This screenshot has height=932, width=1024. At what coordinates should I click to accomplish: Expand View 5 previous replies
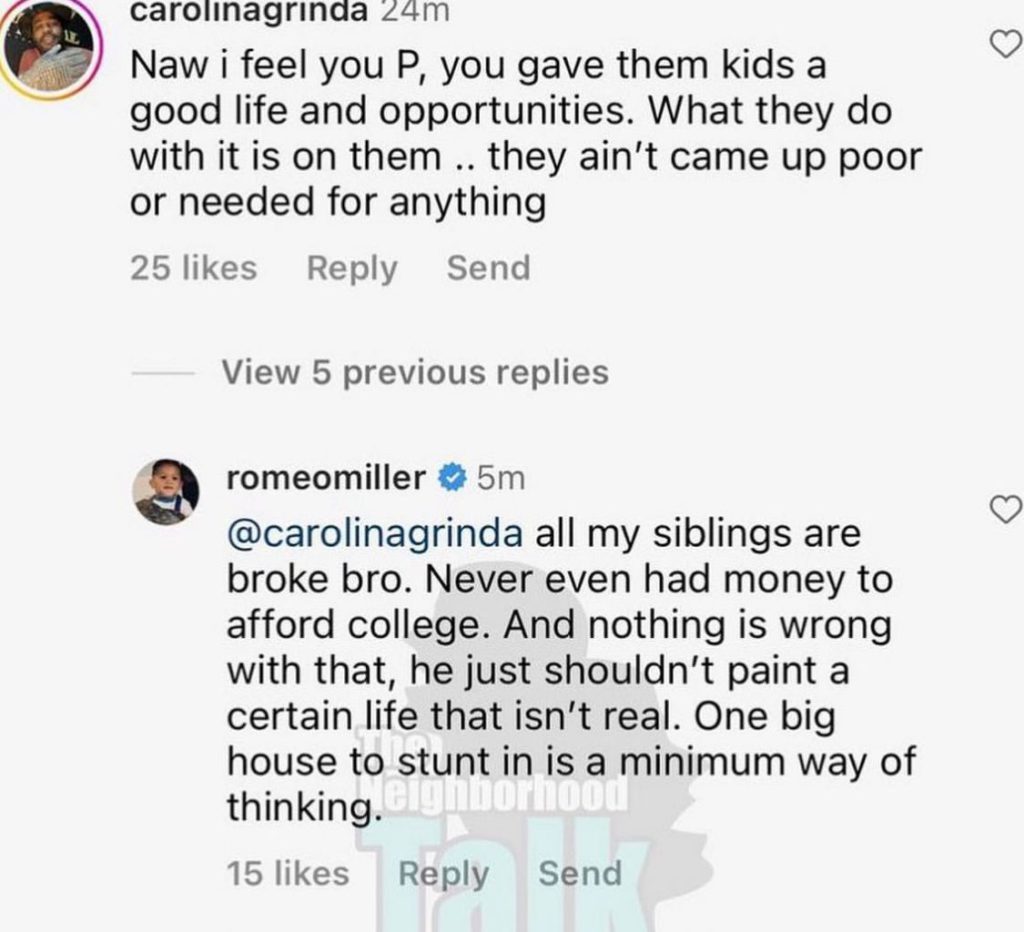click(x=414, y=373)
